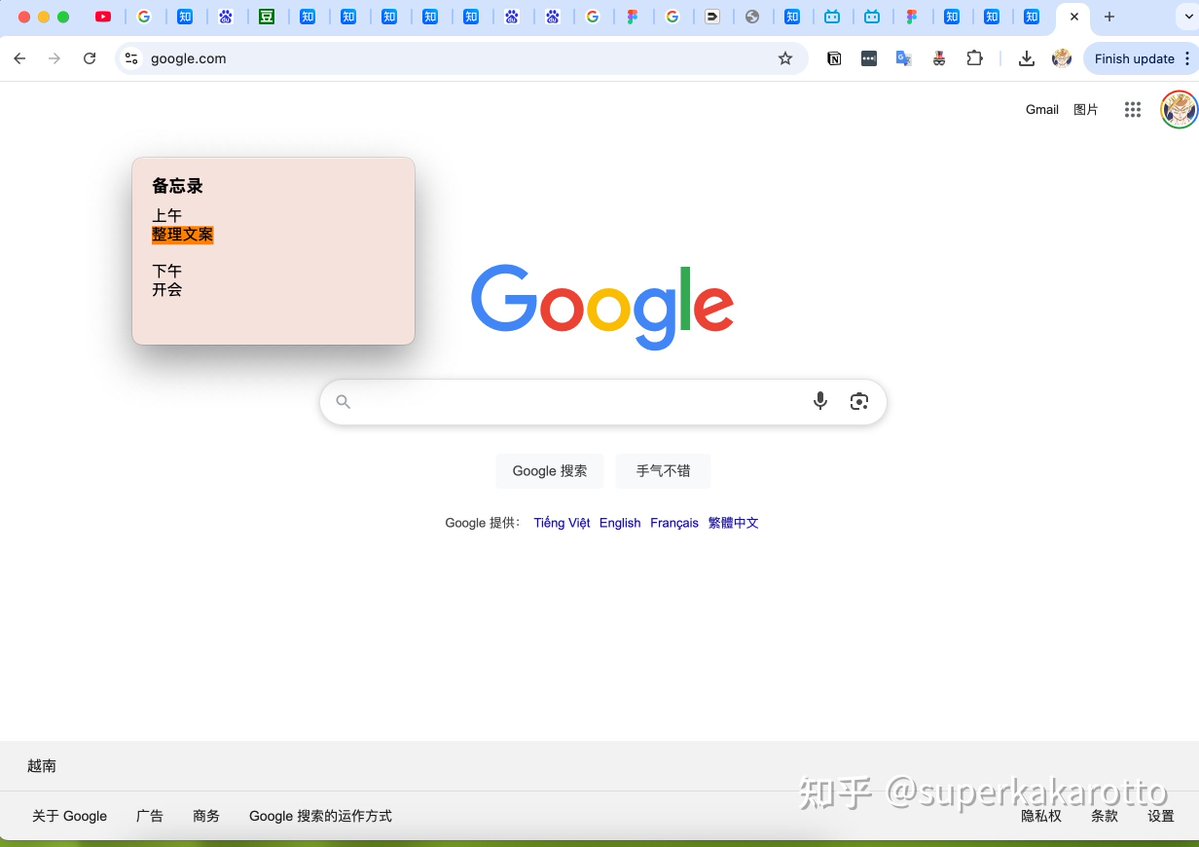Start voice search with microphone
1199x847 pixels.
pos(820,401)
